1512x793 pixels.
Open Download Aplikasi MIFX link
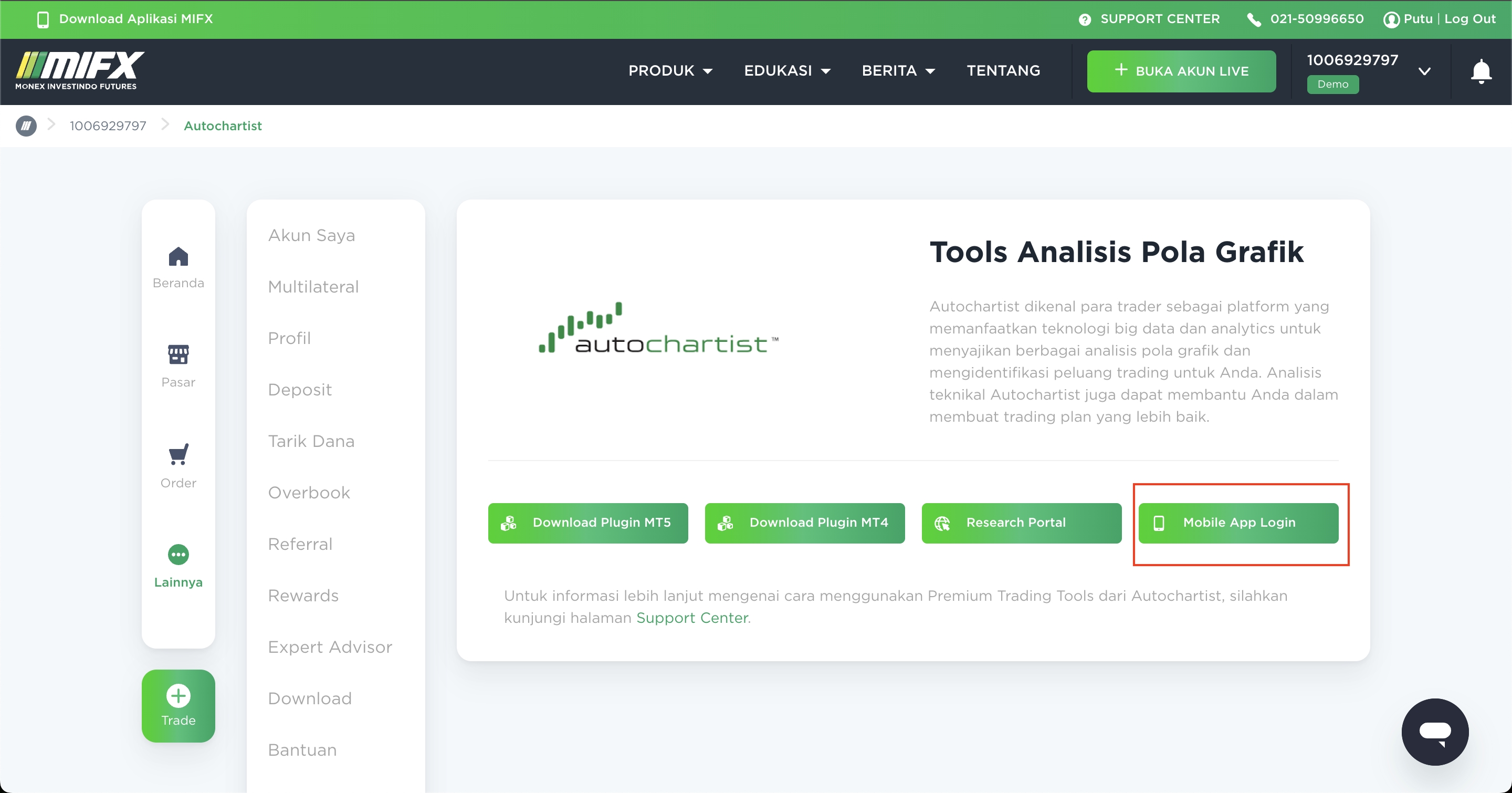(135, 19)
